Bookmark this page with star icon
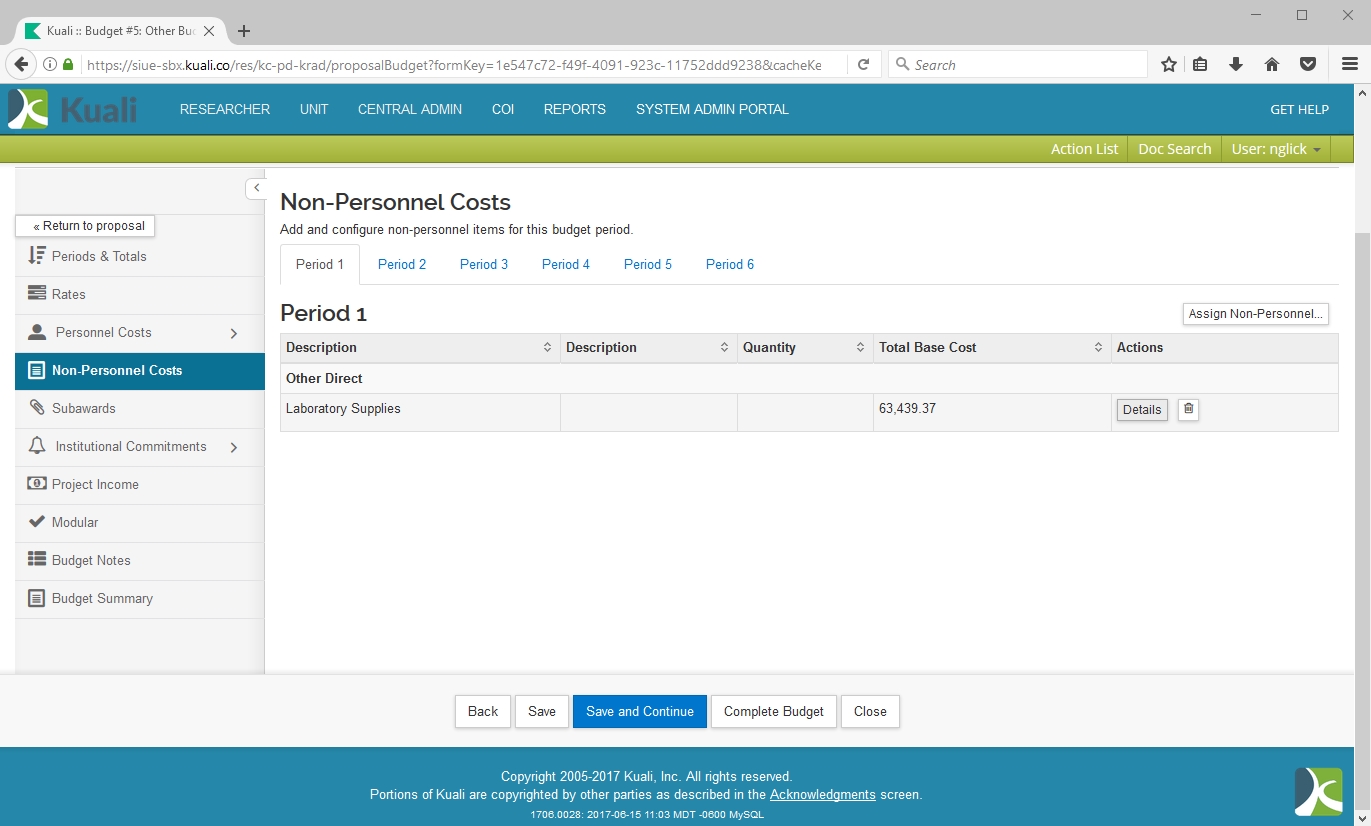This screenshot has height=826, width=1371. 1168,65
